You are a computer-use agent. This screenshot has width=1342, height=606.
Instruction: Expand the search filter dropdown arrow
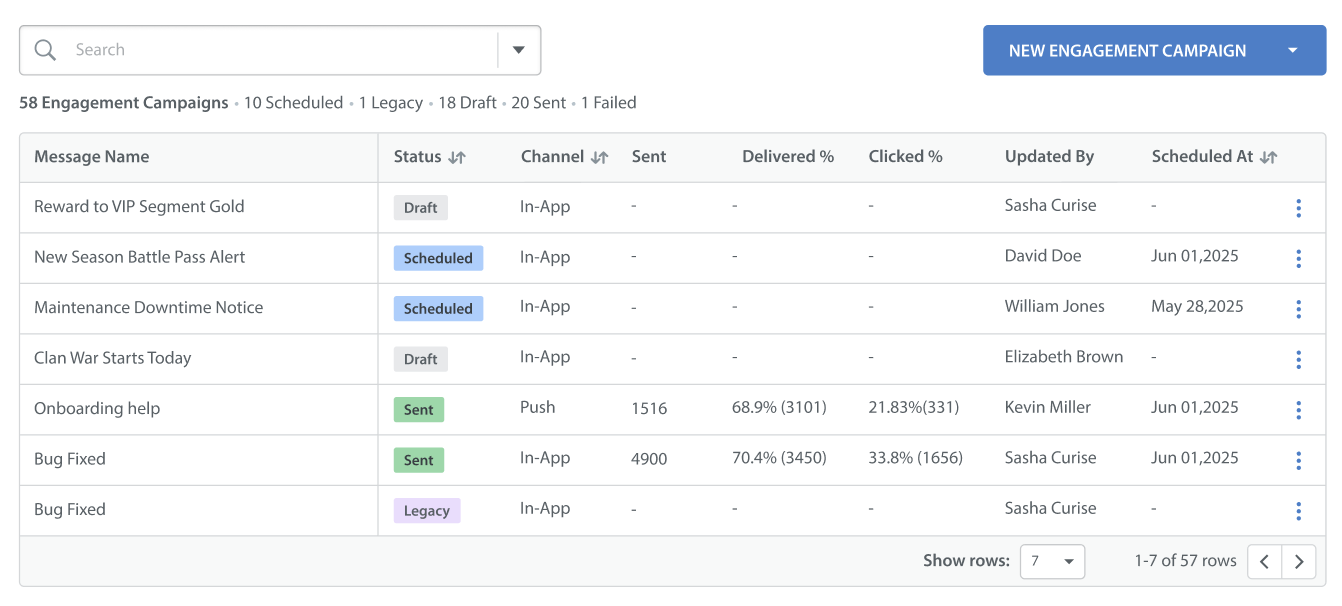519,50
